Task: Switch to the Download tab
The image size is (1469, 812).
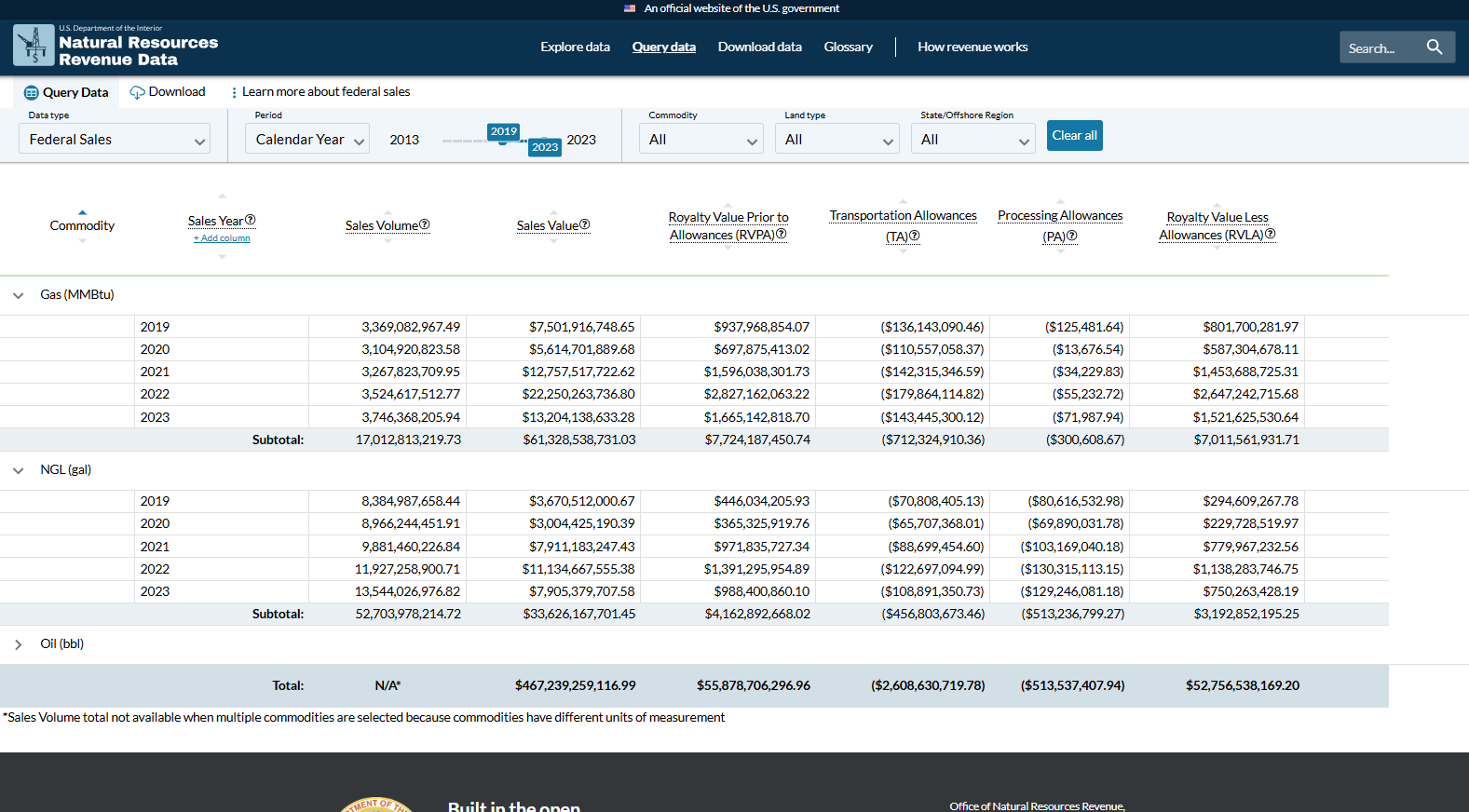Action: tap(168, 92)
